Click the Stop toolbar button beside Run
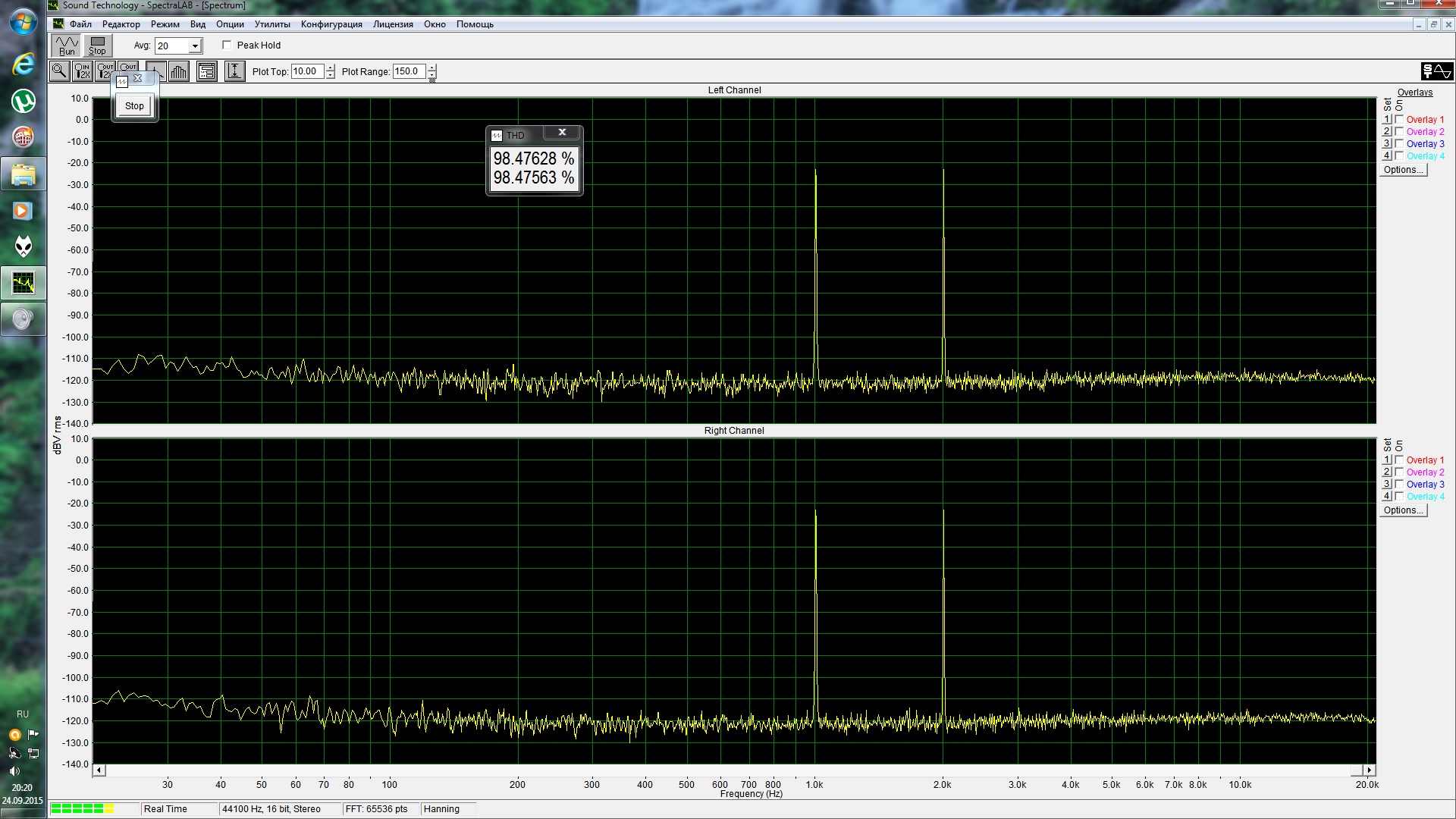The width and height of the screenshot is (1456, 819). (x=97, y=45)
